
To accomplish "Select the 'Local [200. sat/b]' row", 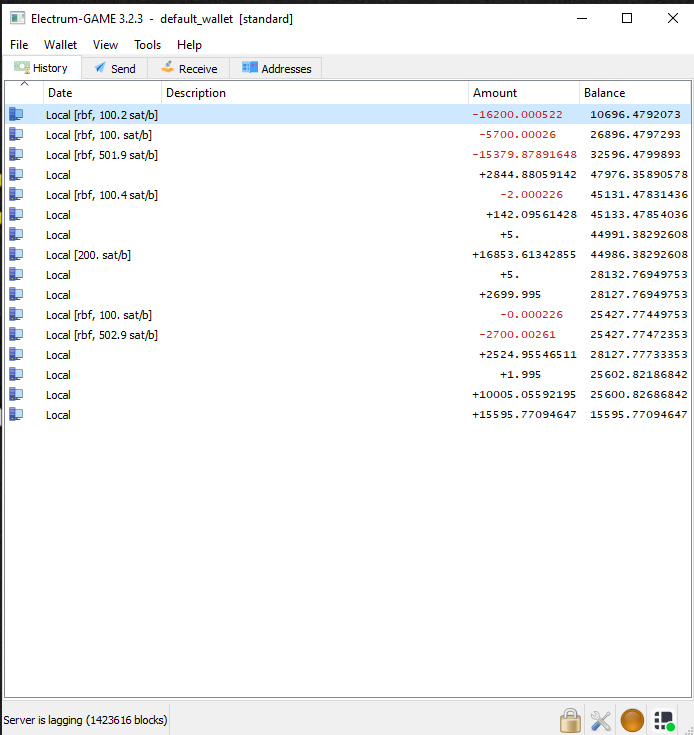I will pos(348,255).
